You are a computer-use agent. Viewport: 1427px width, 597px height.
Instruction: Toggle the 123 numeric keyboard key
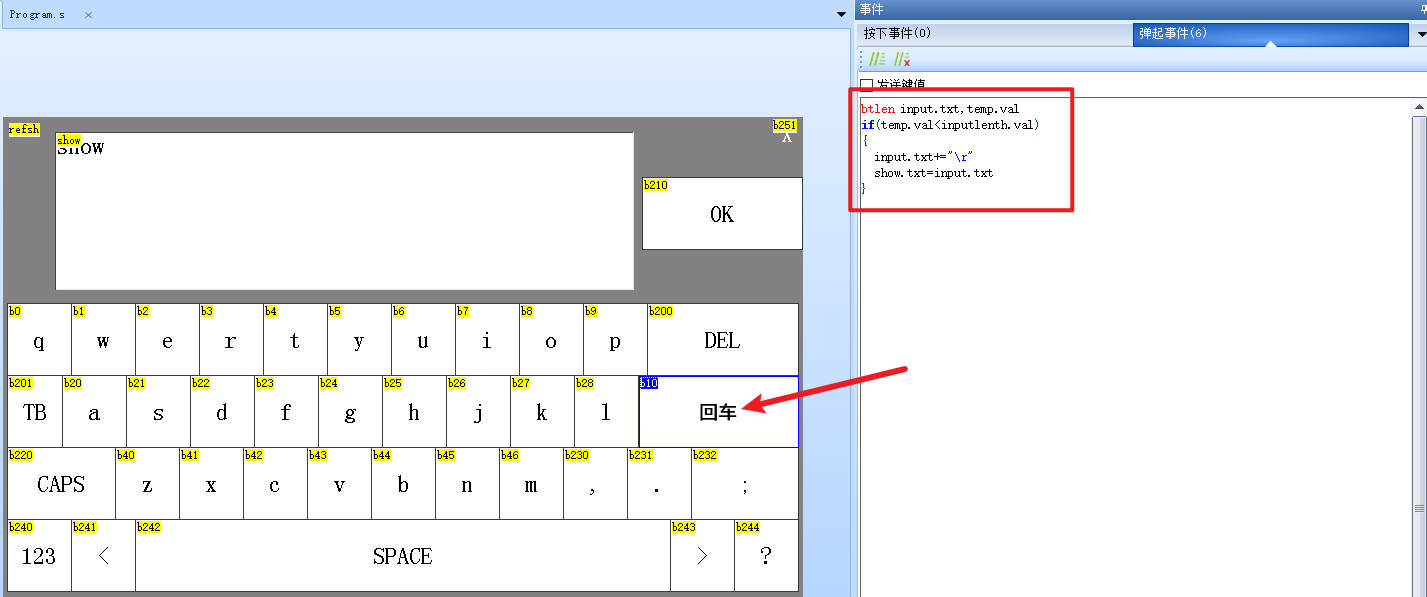coord(39,556)
